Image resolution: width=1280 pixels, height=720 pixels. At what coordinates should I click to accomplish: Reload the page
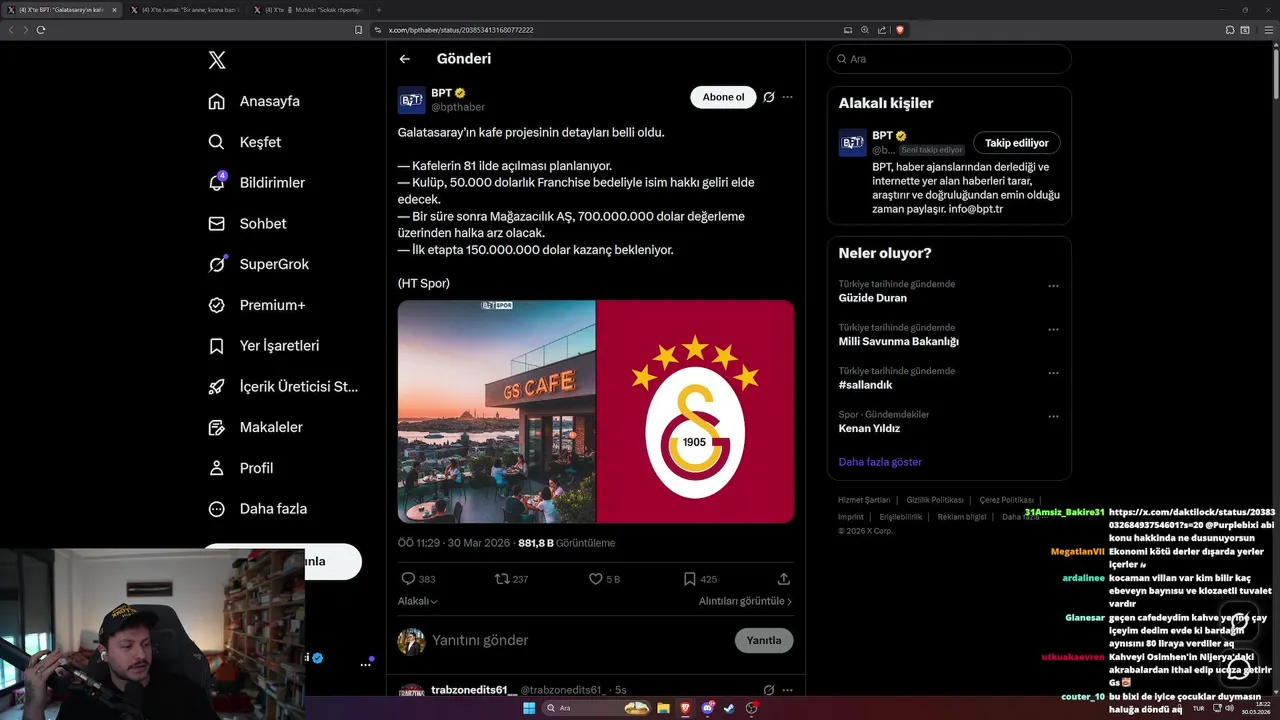(x=41, y=30)
